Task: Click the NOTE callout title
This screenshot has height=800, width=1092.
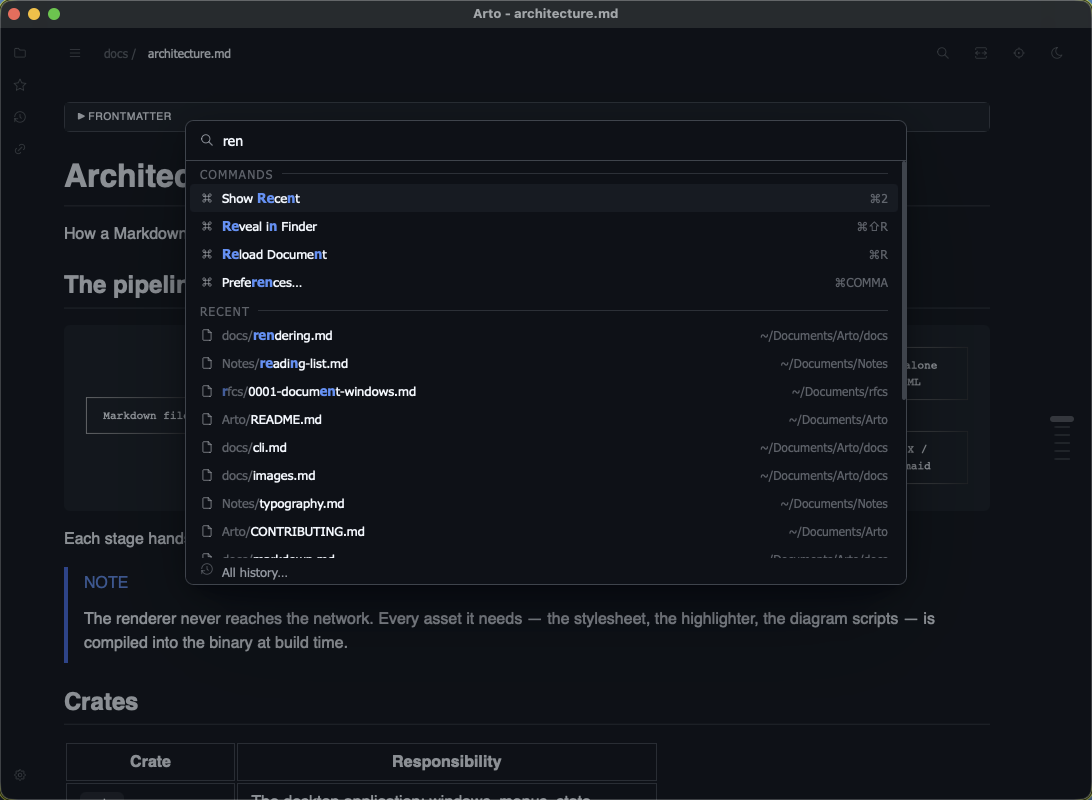Action: click(x=106, y=582)
